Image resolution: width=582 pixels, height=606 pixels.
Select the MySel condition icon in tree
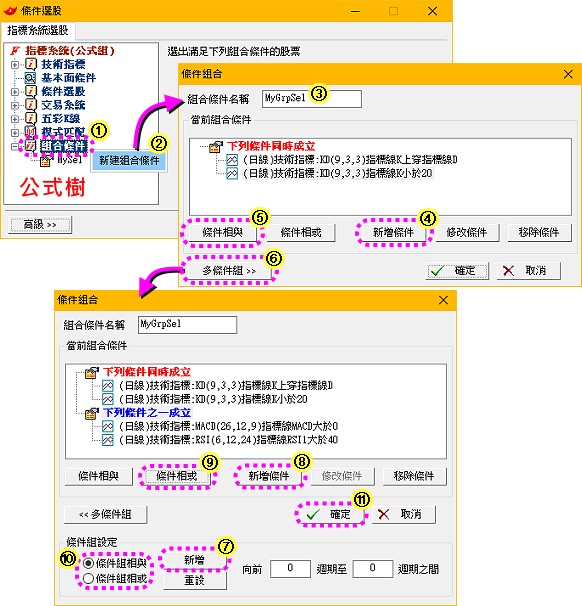[46, 160]
